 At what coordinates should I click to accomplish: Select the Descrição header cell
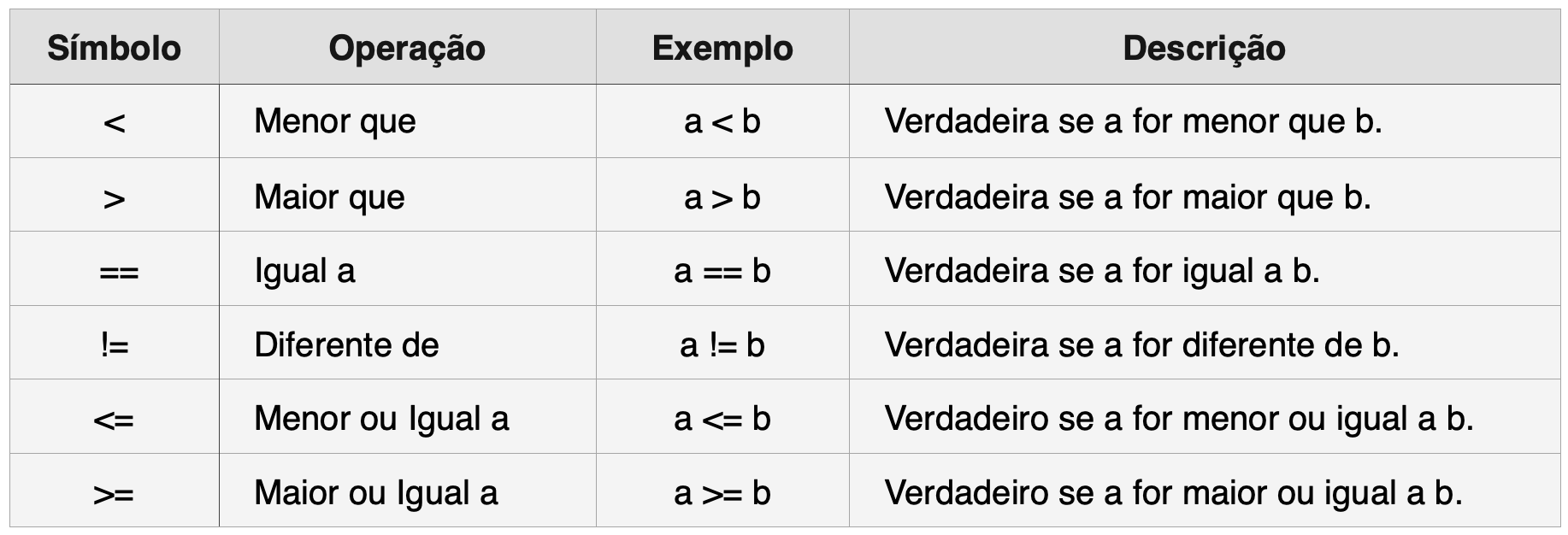click(1205, 47)
